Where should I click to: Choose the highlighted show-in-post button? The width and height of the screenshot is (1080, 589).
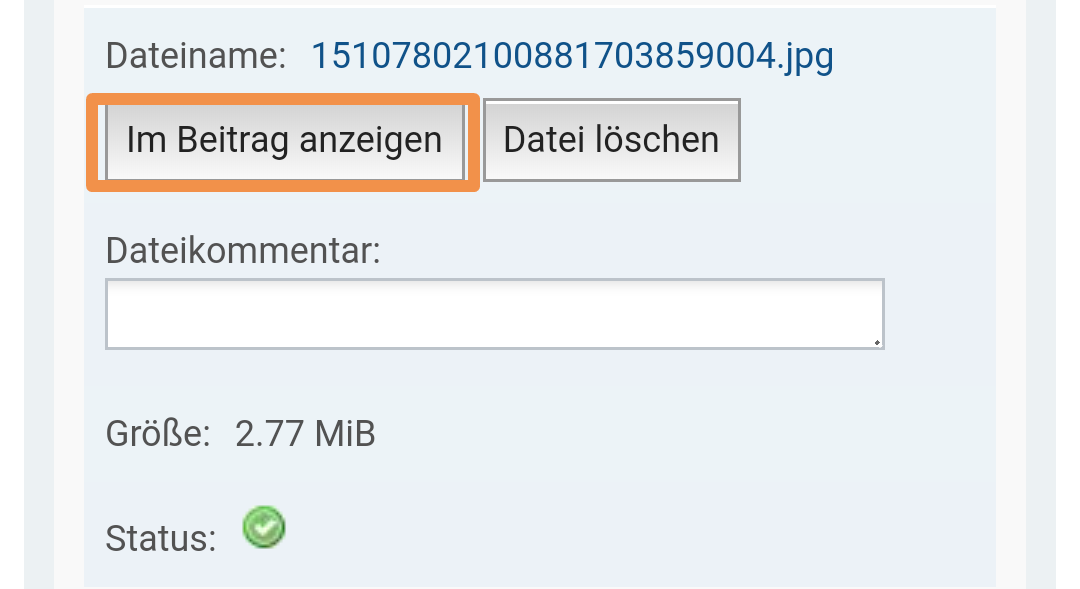point(284,140)
